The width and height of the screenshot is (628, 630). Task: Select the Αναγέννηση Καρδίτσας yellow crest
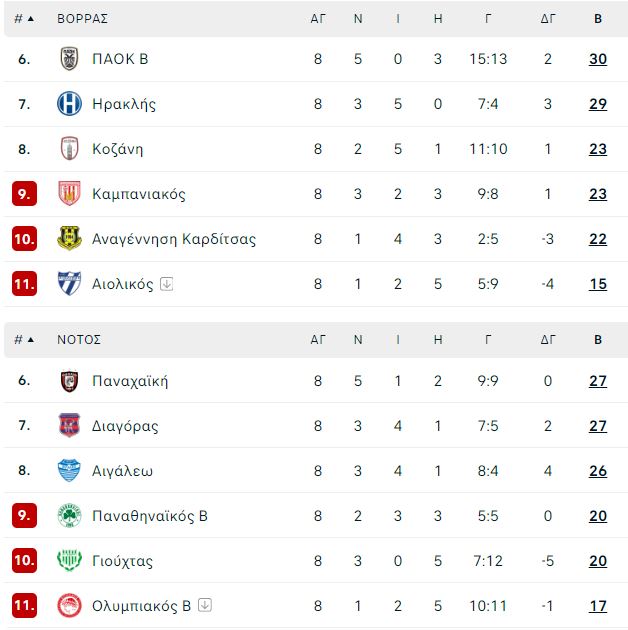tap(69, 239)
